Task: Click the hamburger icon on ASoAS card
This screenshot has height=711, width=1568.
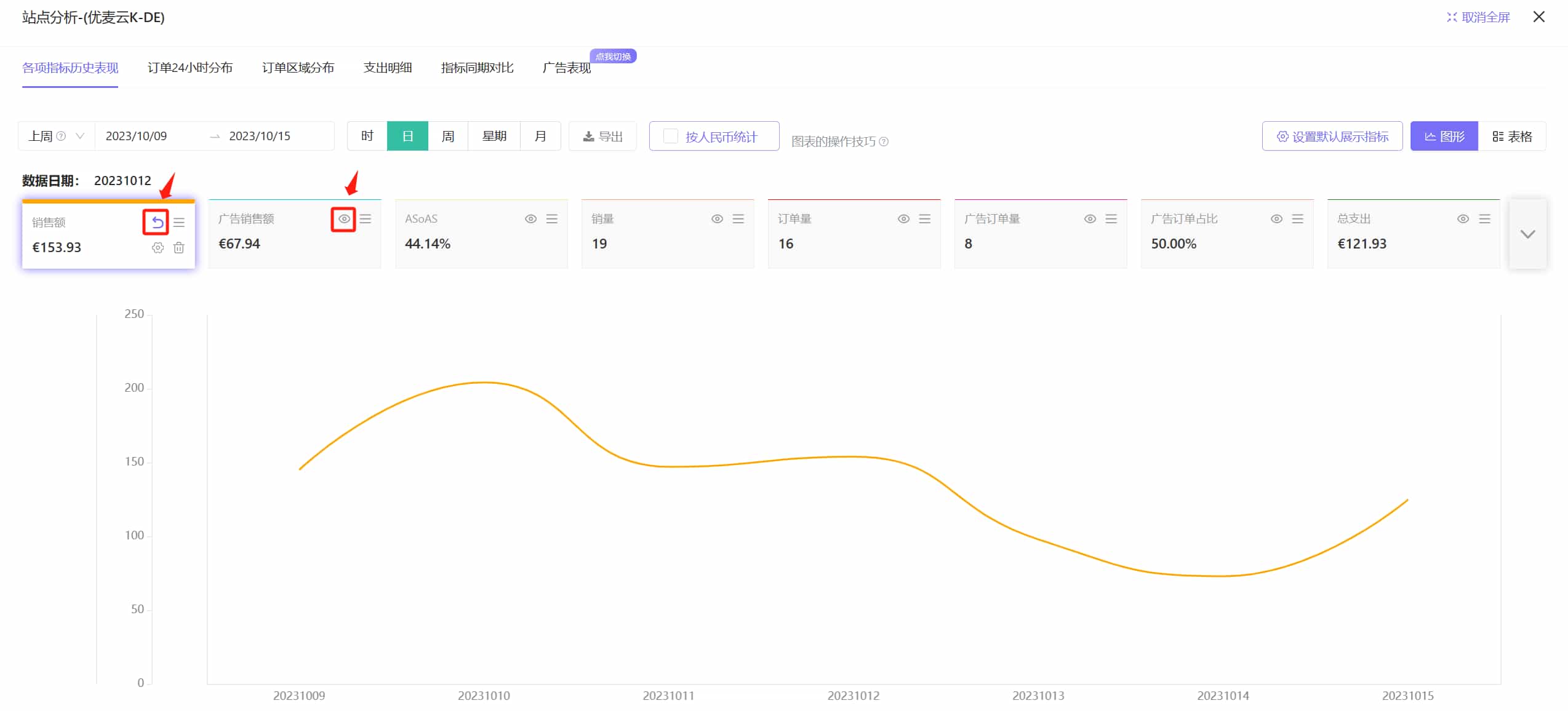Action: (x=552, y=219)
